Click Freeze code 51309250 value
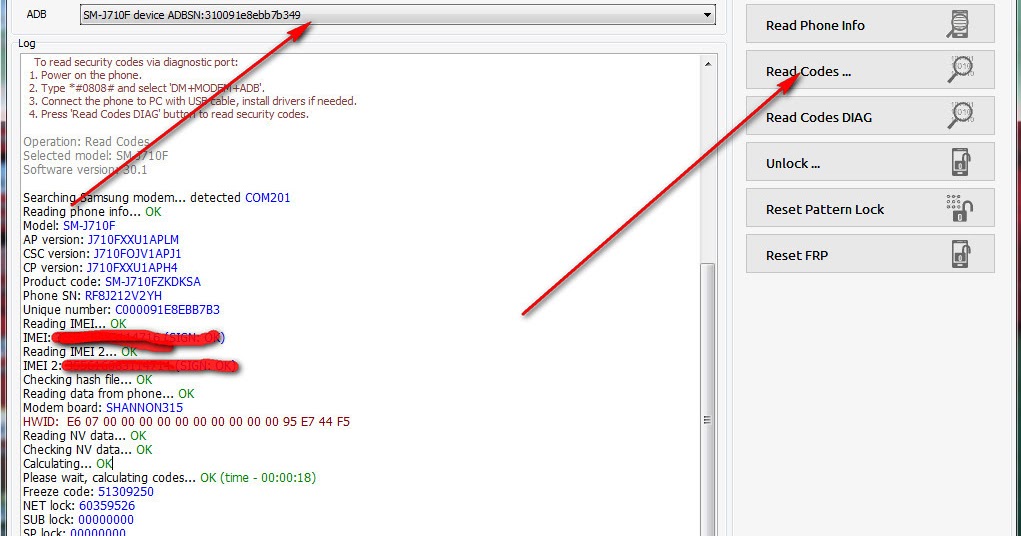1021x536 pixels. pos(126,492)
